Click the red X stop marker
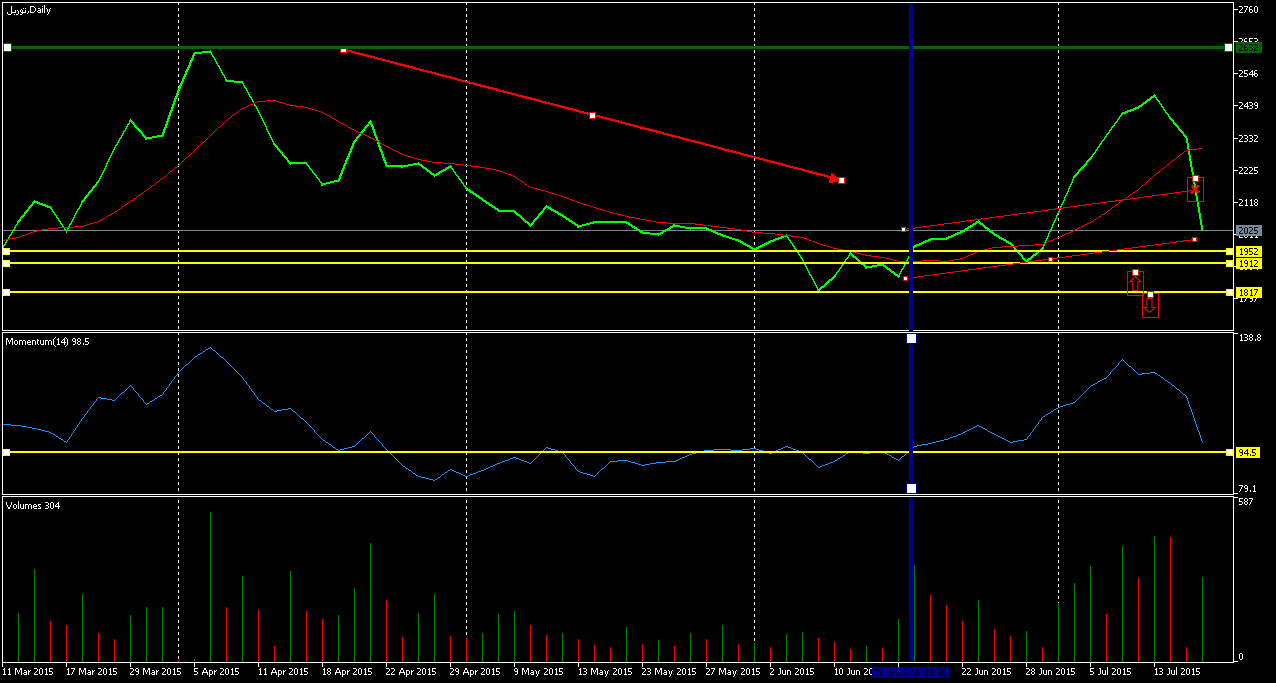The image size is (1276, 683). (1194, 189)
